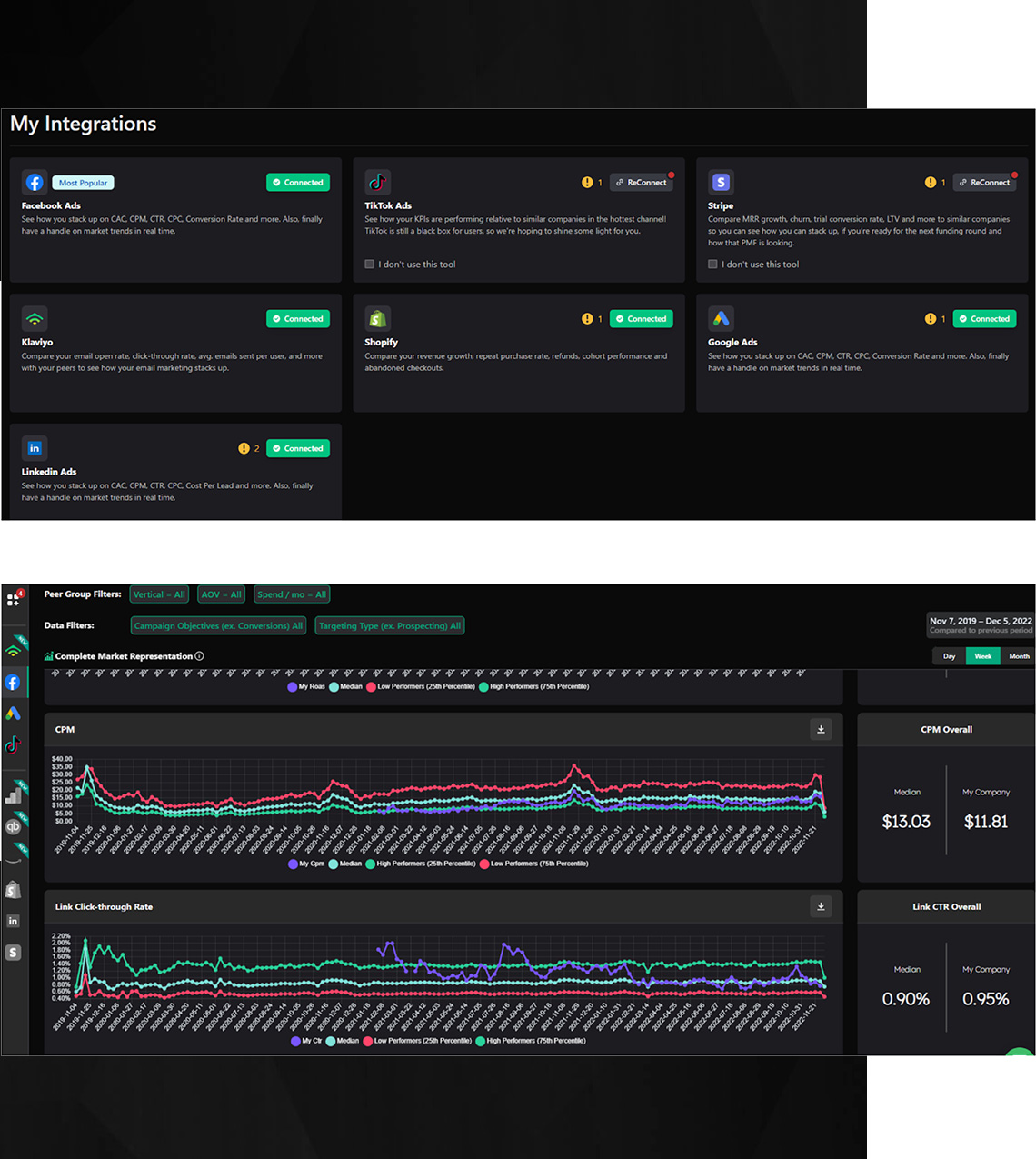Image resolution: width=1036 pixels, height=1159 pixels.
Task: Click the My Integrations heading
Action: coord(84,124)
